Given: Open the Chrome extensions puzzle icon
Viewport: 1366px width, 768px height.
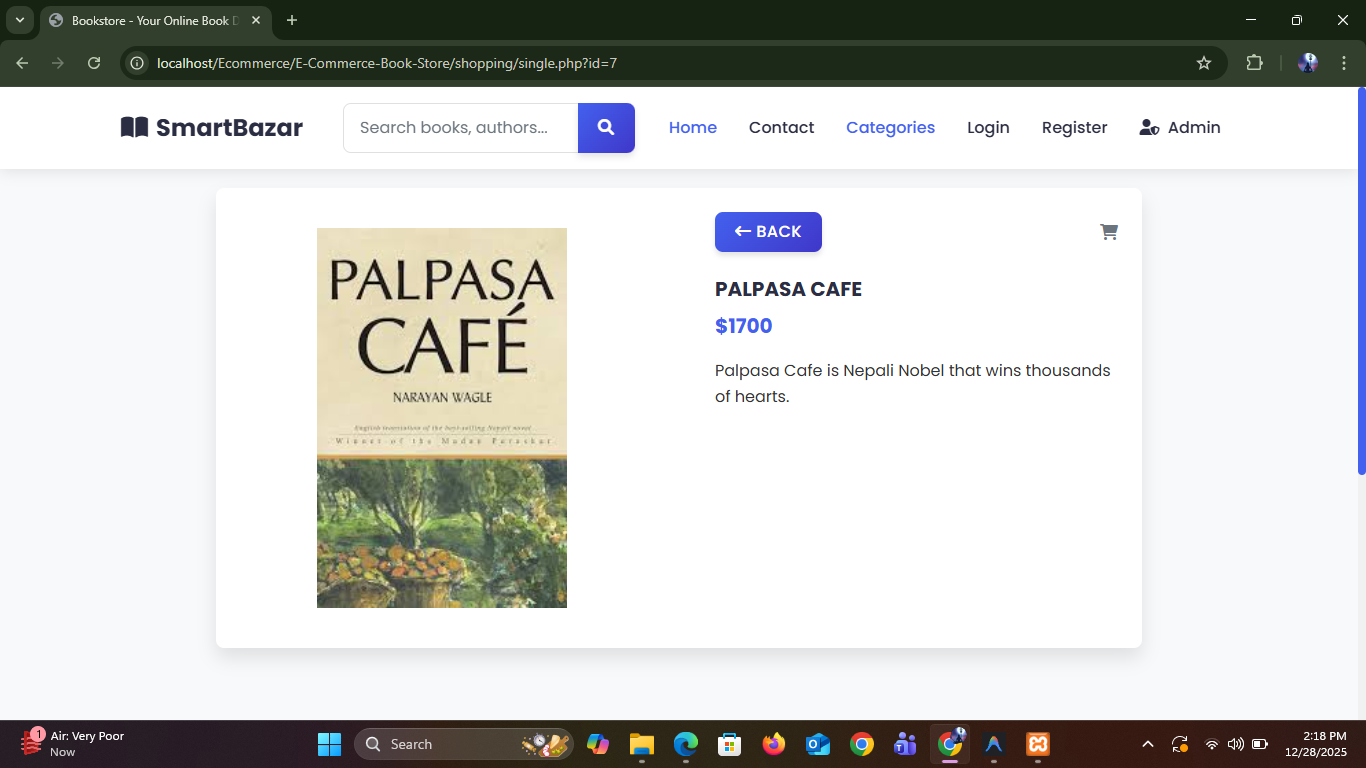Looking at the screenshot, I should (x=1254, y=63).
